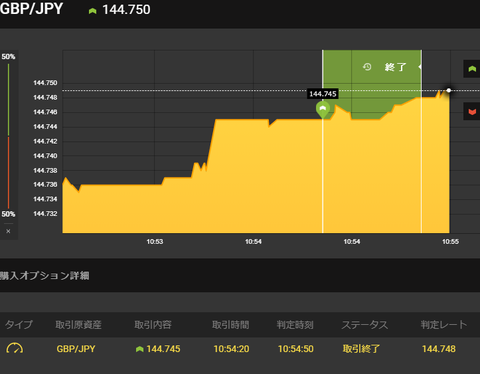This screenshot has height=374, width=480.
Task: Click the green arrow icon in trade row
Action: (140, 349)
